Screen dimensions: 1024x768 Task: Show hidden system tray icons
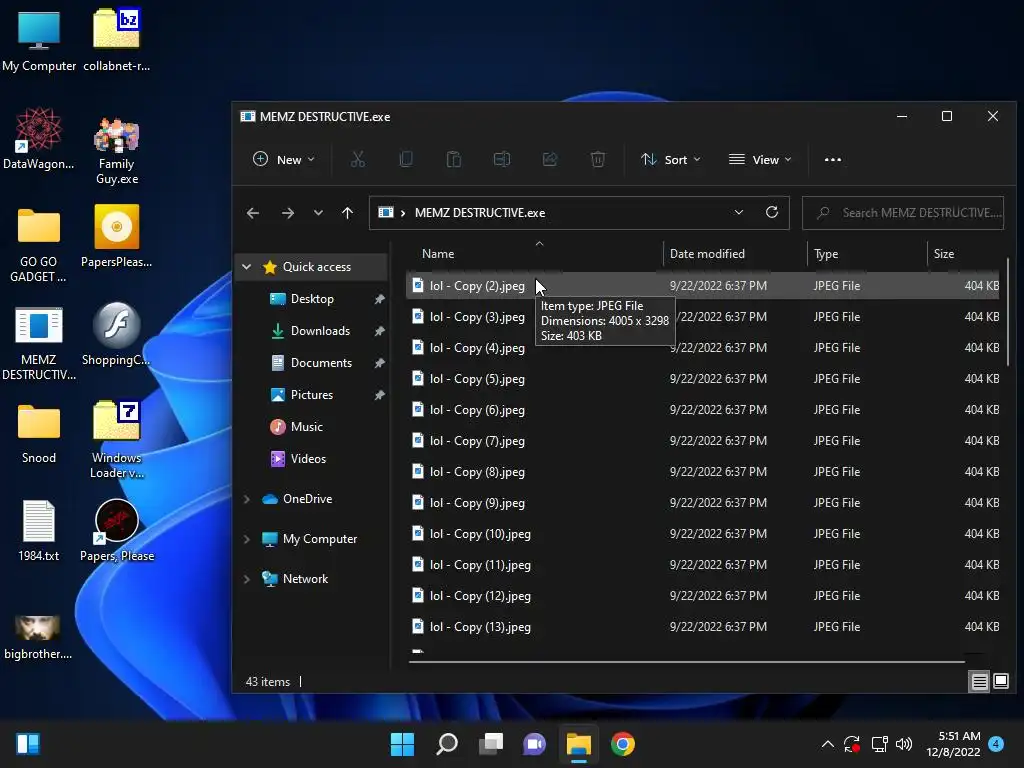pos(827,744)
